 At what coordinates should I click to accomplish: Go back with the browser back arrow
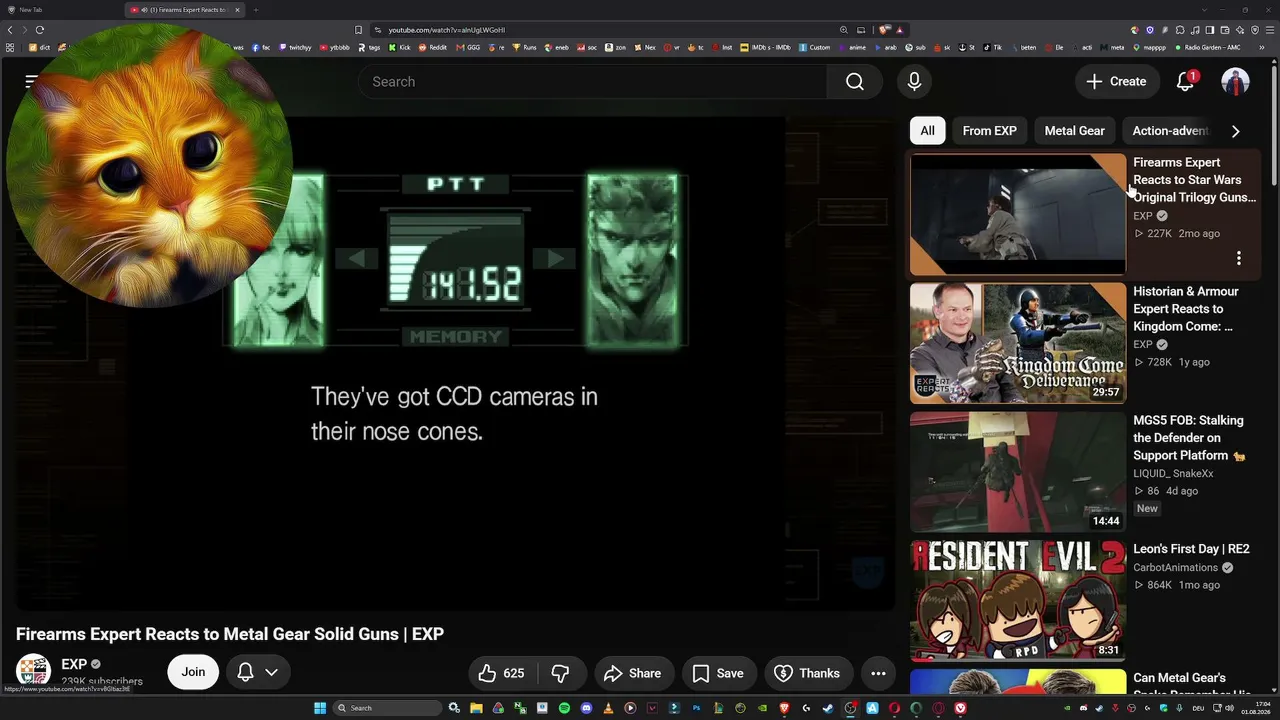(x=11, y=30)
